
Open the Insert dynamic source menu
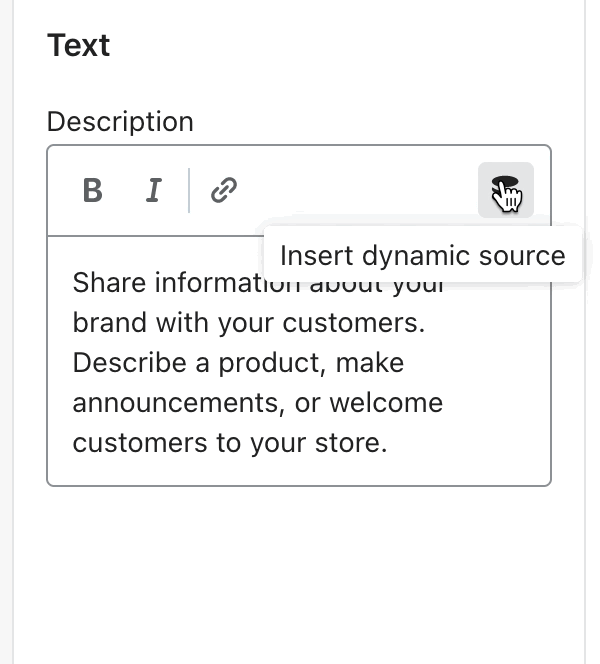pyautogui.click(x=506, y=190)
